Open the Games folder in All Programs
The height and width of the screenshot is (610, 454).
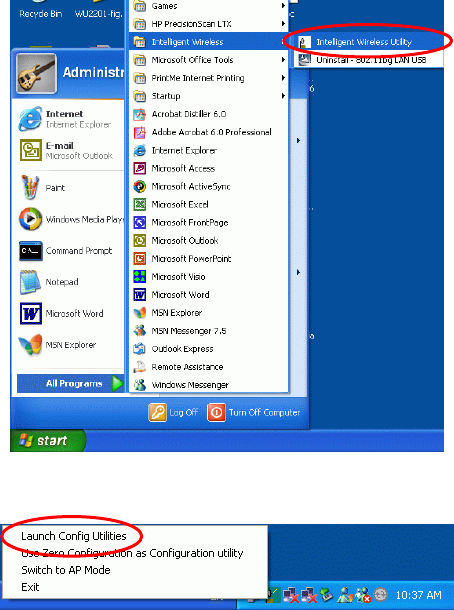[209, 6]
